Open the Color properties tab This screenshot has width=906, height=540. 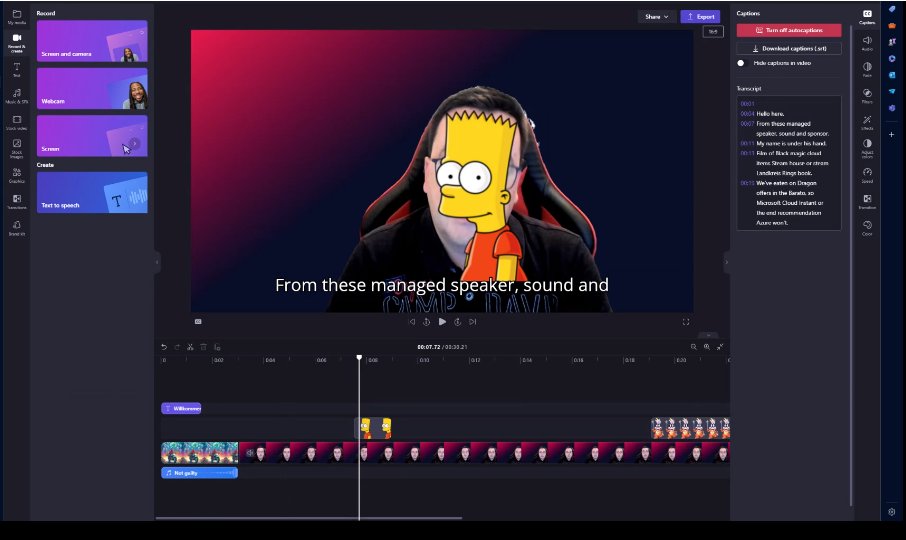[867, 228]
